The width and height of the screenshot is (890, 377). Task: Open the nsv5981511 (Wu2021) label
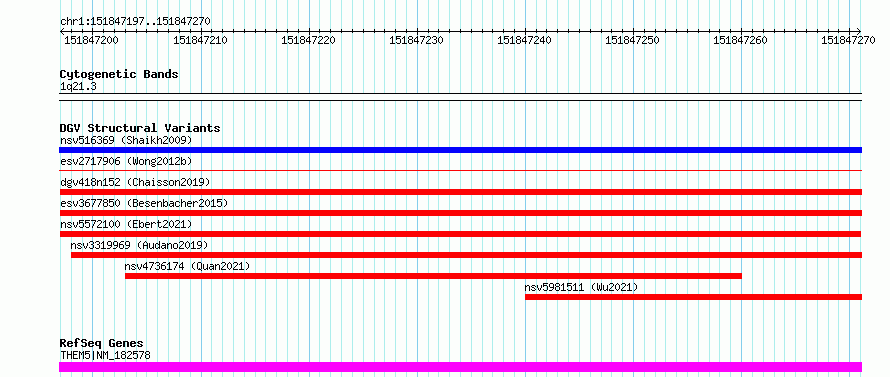click(x=581, y=287)
